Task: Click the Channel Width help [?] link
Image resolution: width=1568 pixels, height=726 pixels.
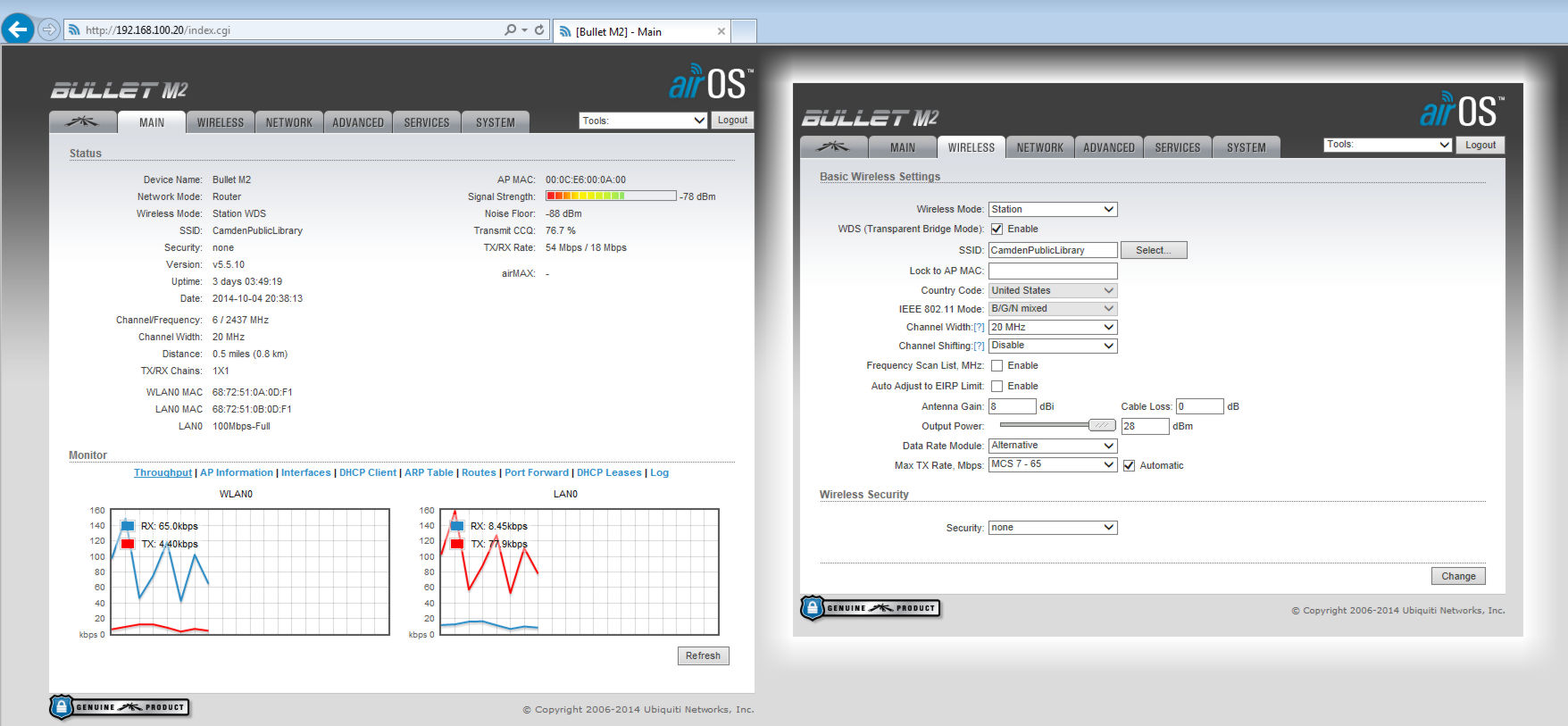Action: click(979, 327)
